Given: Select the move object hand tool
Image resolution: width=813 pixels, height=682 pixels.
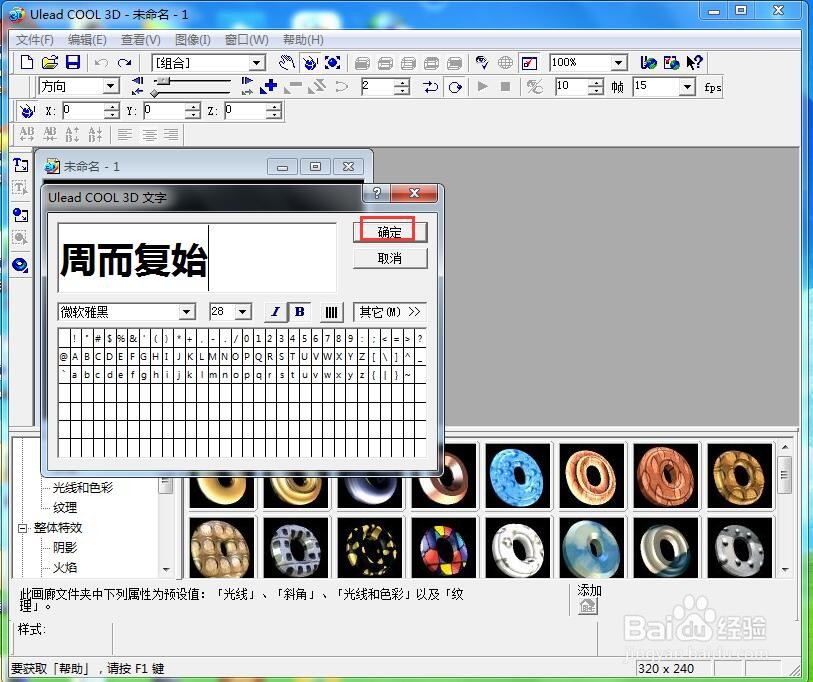Looking at the screenshot, I should click(x=287, y=63).
